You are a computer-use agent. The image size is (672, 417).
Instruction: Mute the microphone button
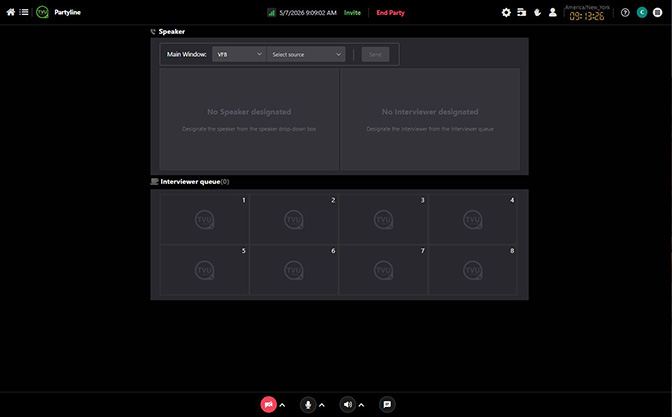pos(308,404)
